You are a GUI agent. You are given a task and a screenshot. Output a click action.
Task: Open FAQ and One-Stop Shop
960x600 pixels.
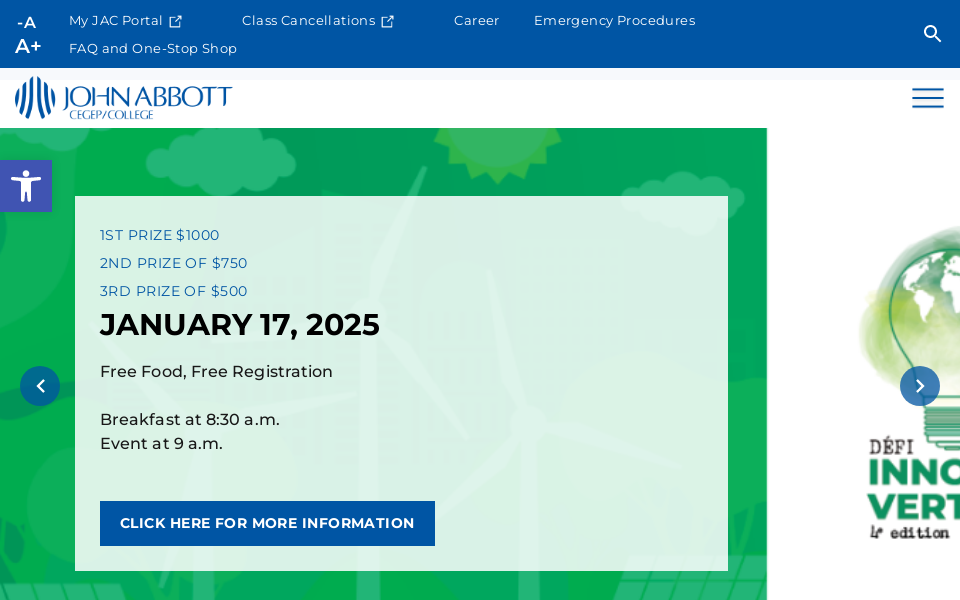point(153,49)
